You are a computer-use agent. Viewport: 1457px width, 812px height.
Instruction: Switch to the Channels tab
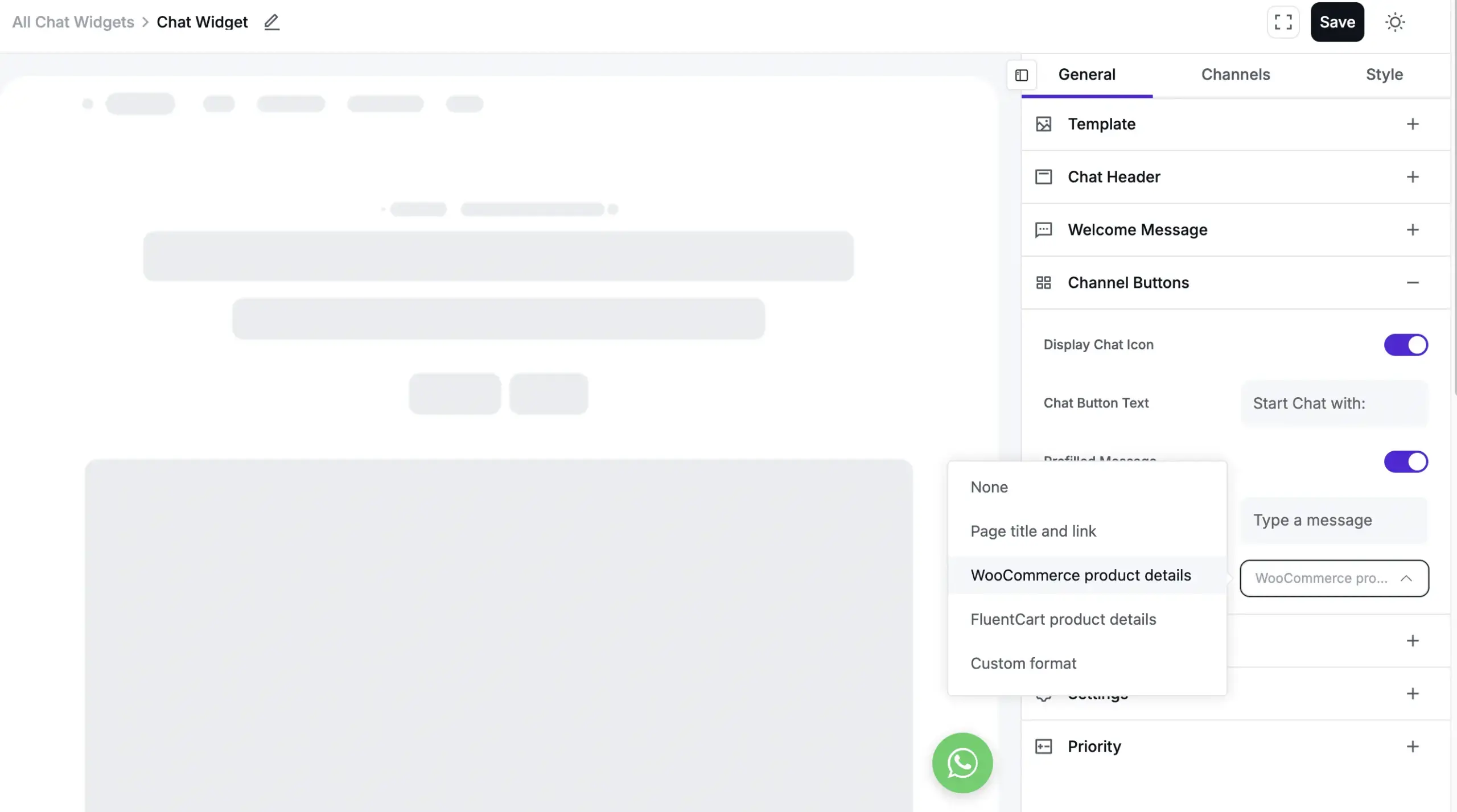tap(1235, 75)
